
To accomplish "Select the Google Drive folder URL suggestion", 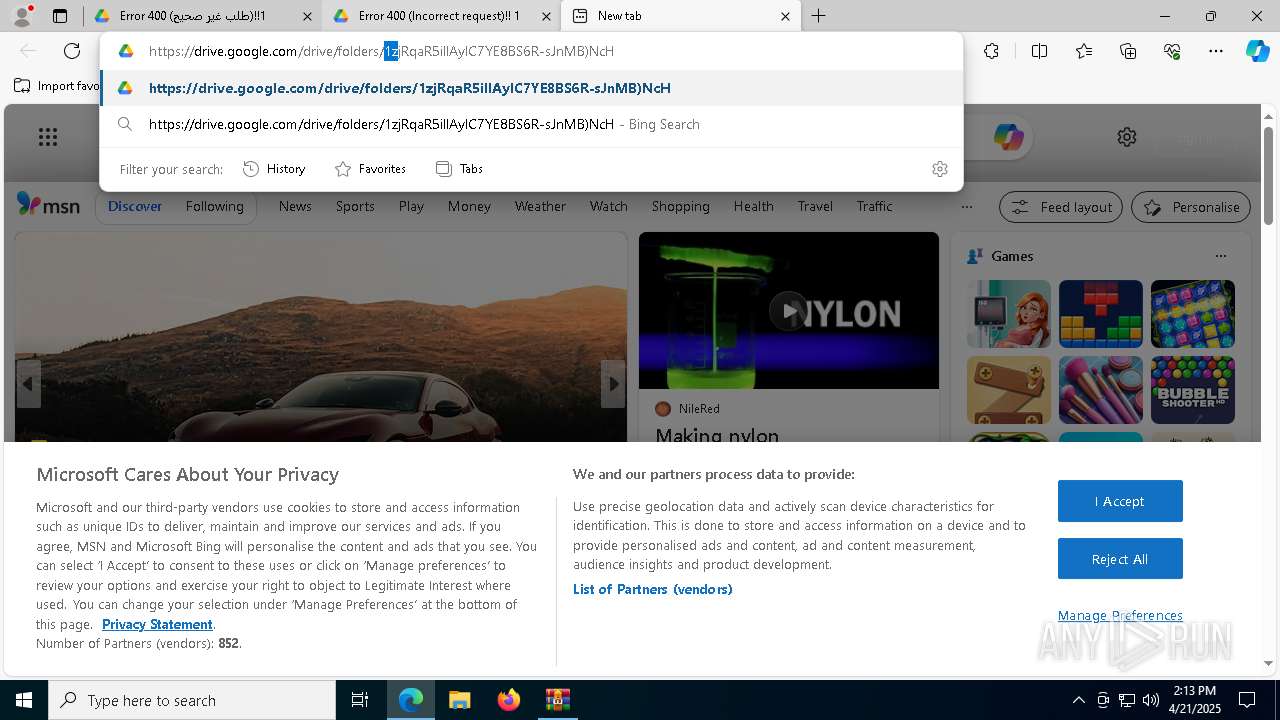I will click(x=531, y=88).
